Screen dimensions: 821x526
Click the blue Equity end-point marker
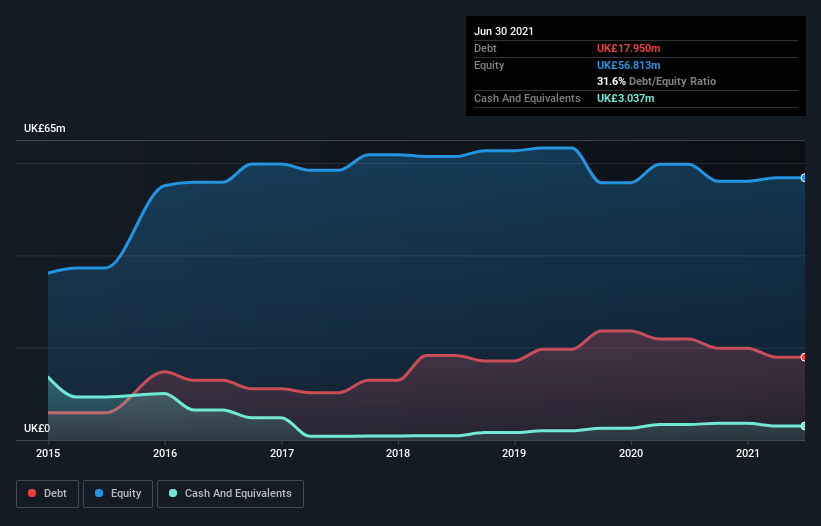804,178
